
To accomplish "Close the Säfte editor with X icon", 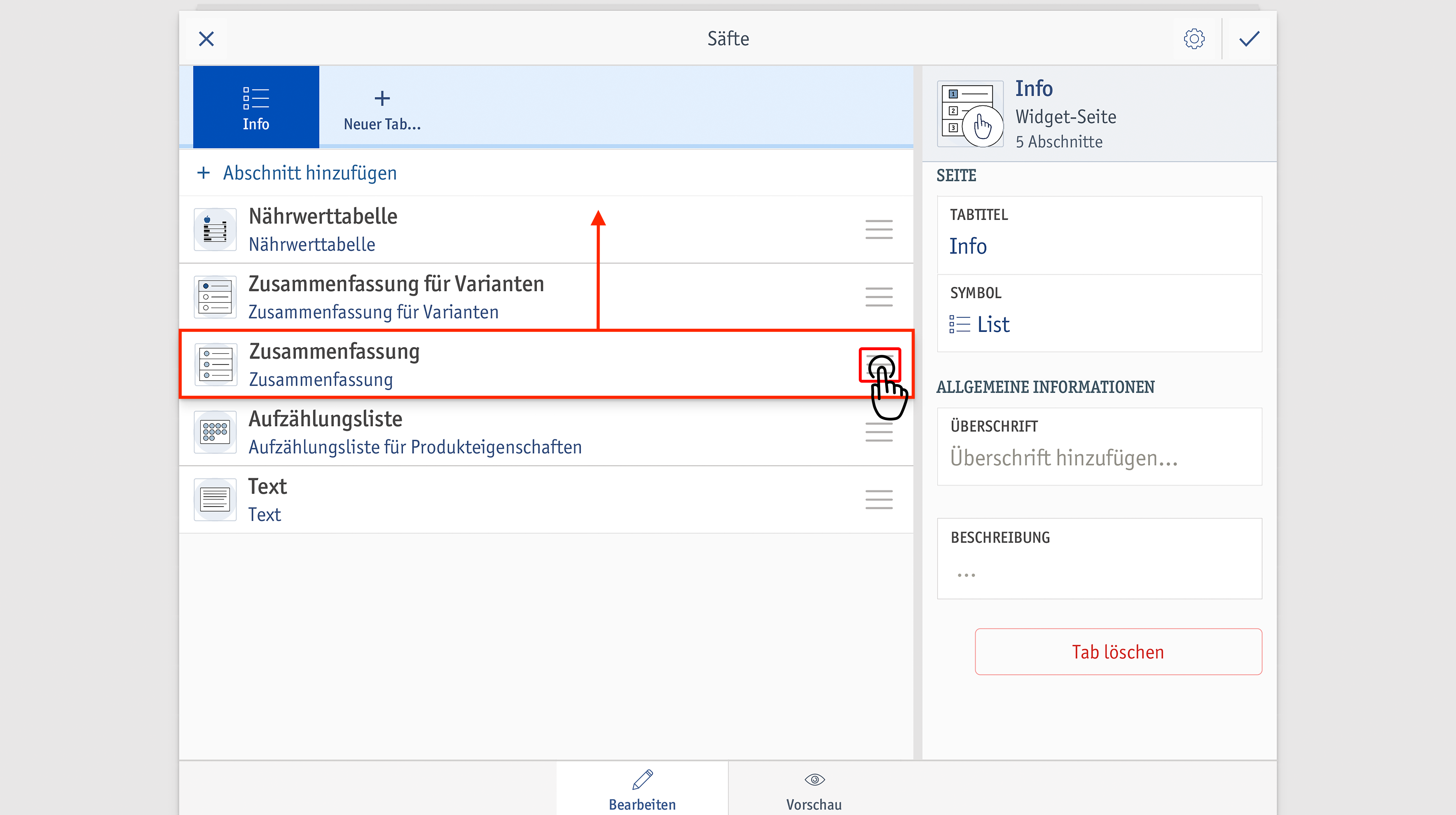I will (206, 39).
